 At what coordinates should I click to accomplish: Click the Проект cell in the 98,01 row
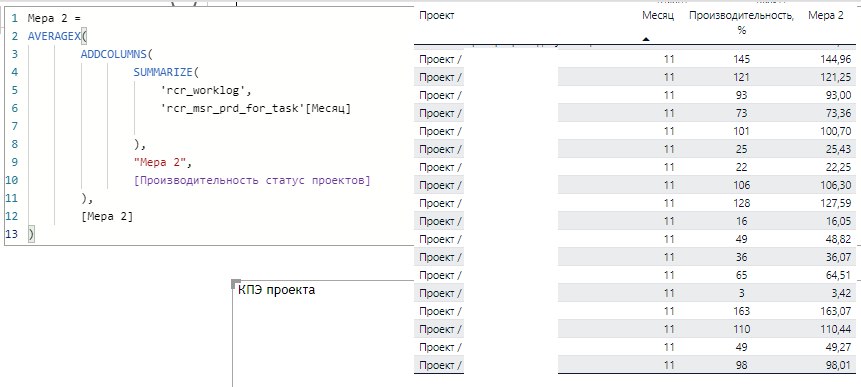[x=440, y=365]
